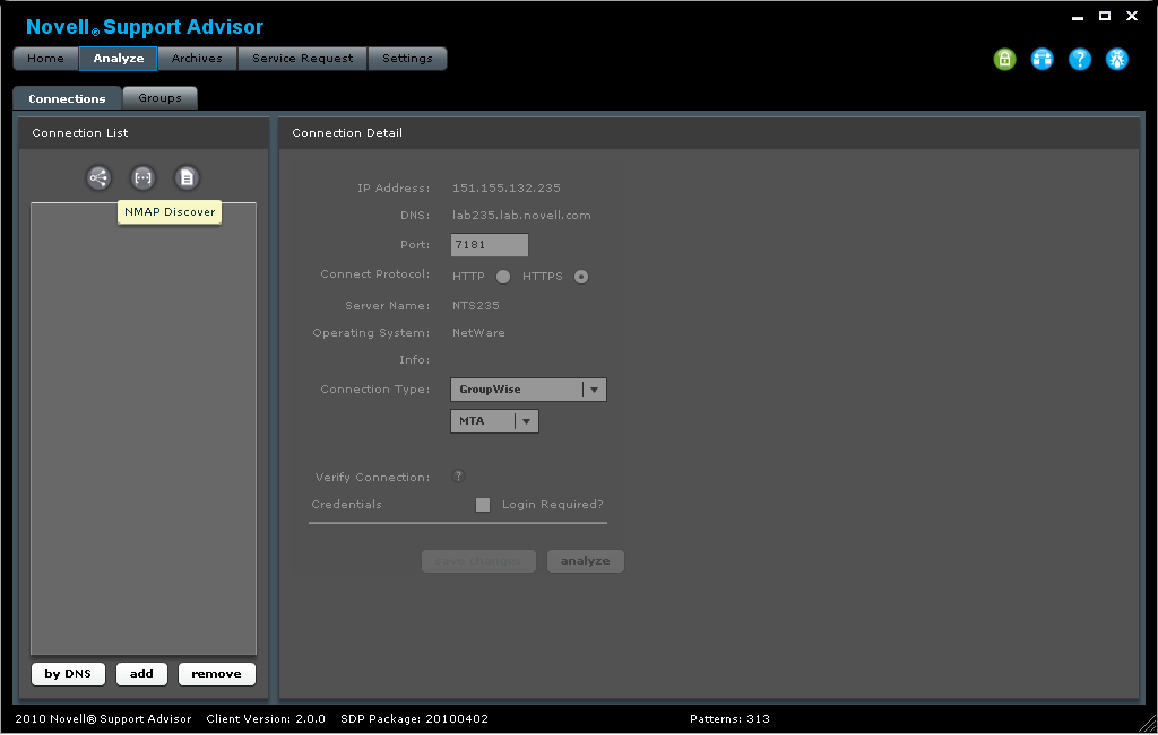Toggle the Login Required checkbox

[x=483, y=505]
